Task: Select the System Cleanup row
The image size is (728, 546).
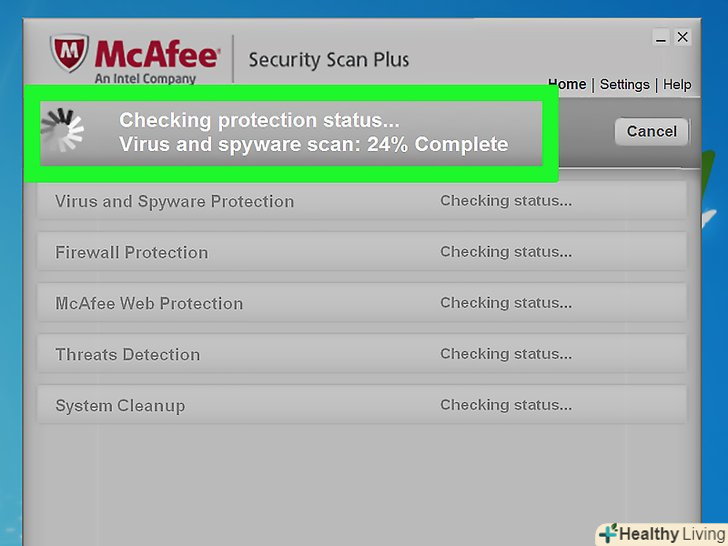Action: tap(120, 406)
